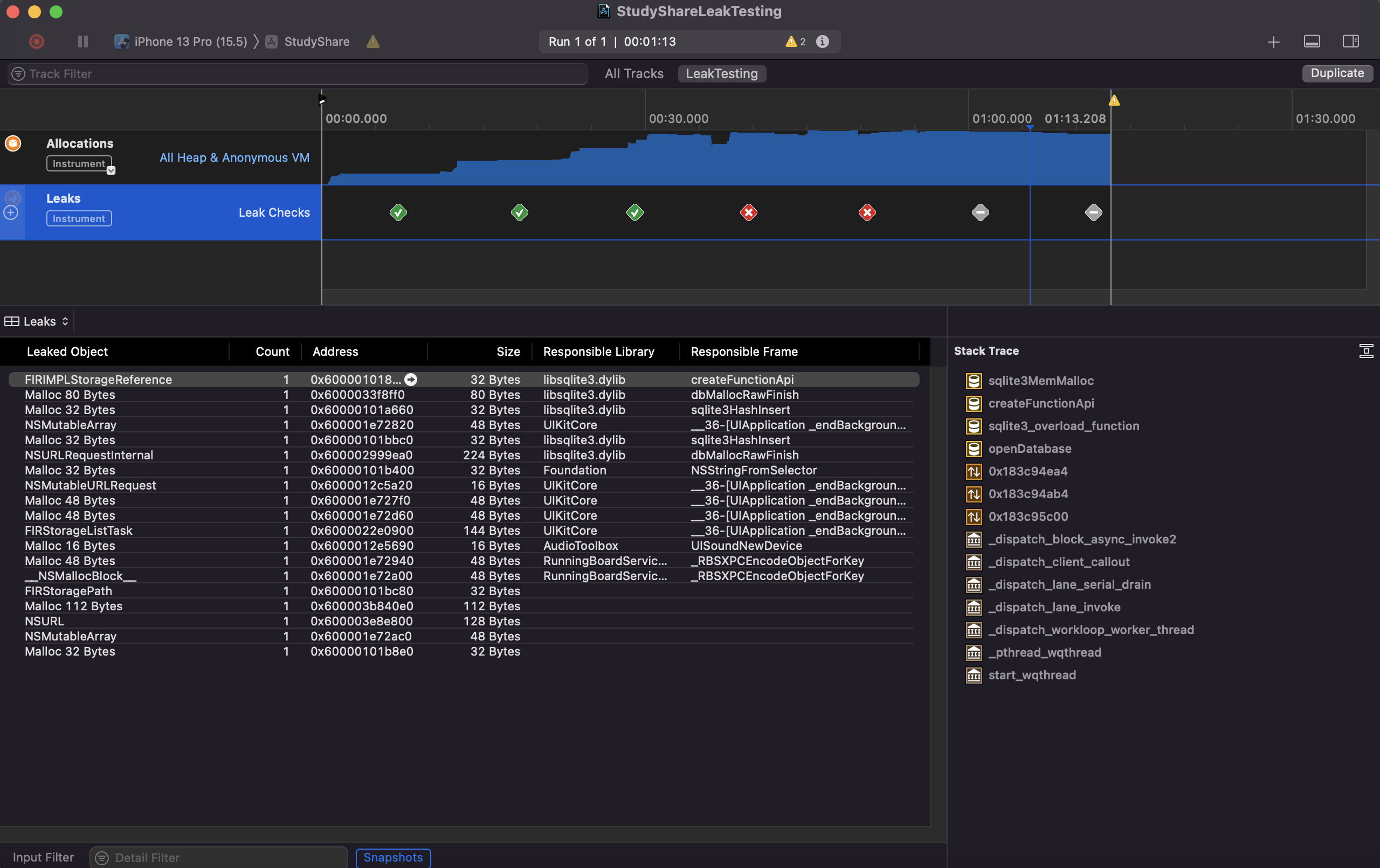
Task: Click the plus icon in the toolbar
Action: pyautogui.click(x=1273, y=42)
